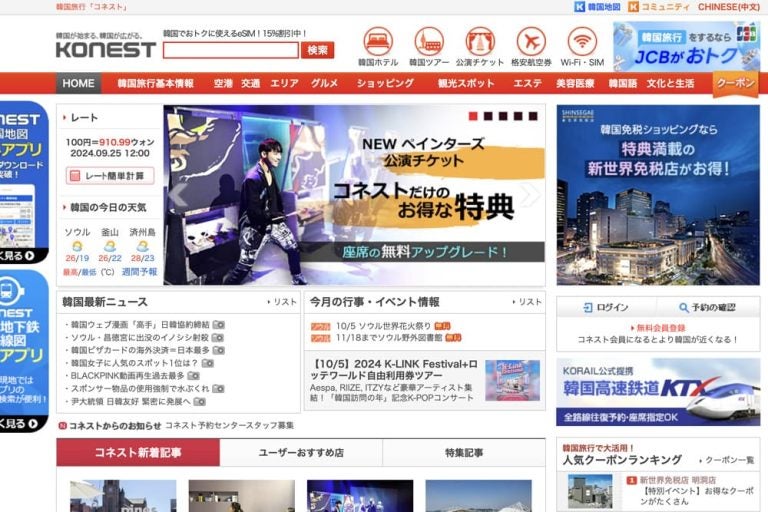
Task: Click the コミュニティ K icon in top bar
Action: click(x=633, y=7)
